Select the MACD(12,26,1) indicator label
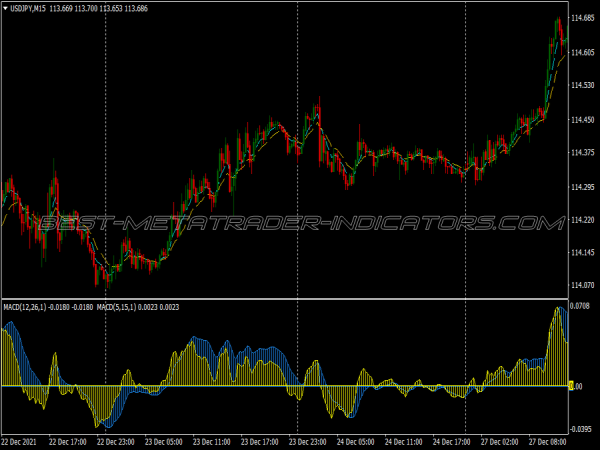This screenshot has width=600, height=450. coord(25,307)
